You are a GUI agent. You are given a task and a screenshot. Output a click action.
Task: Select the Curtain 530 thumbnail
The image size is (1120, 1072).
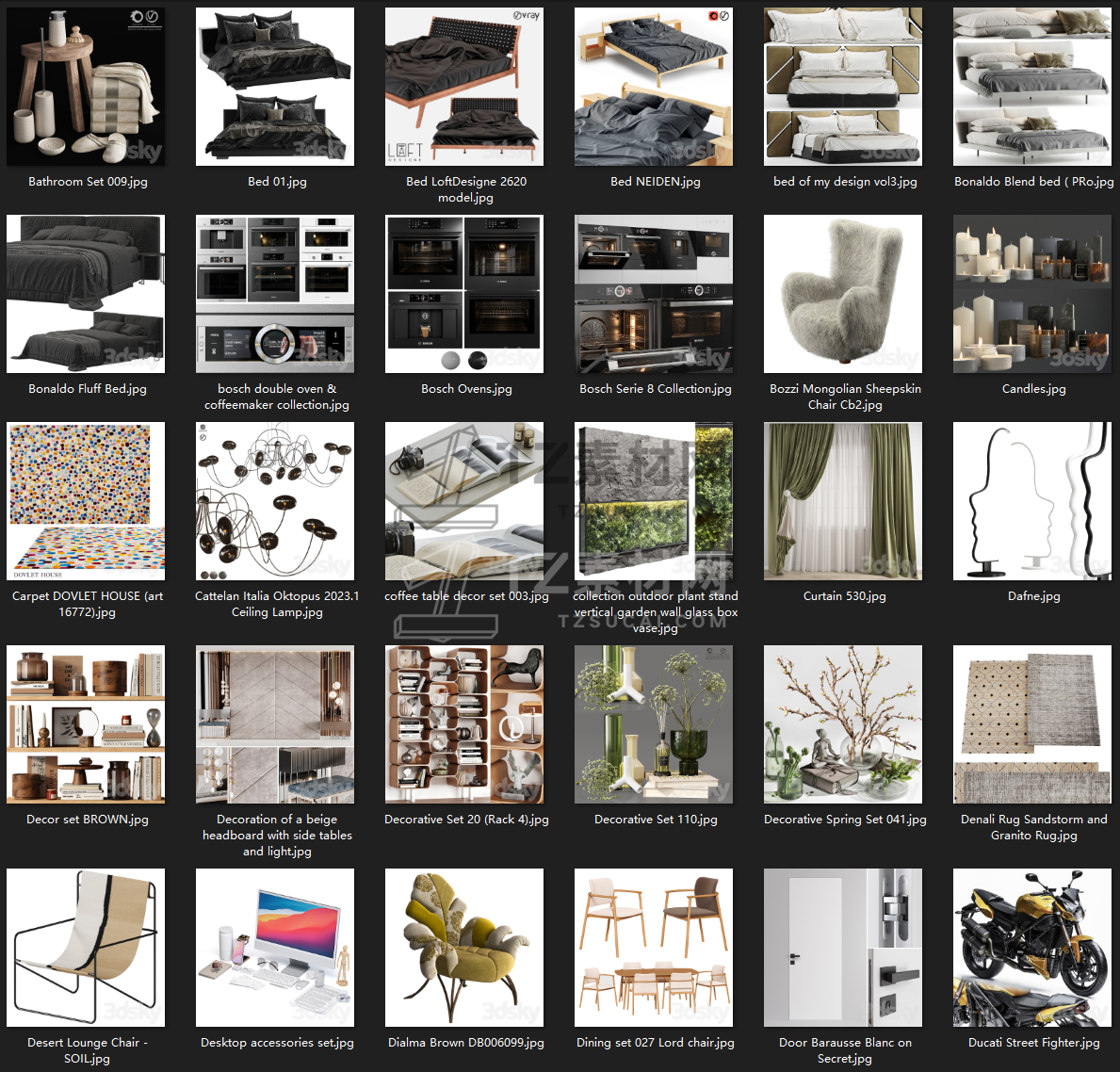pyautogui.click(x=843, y=500)
